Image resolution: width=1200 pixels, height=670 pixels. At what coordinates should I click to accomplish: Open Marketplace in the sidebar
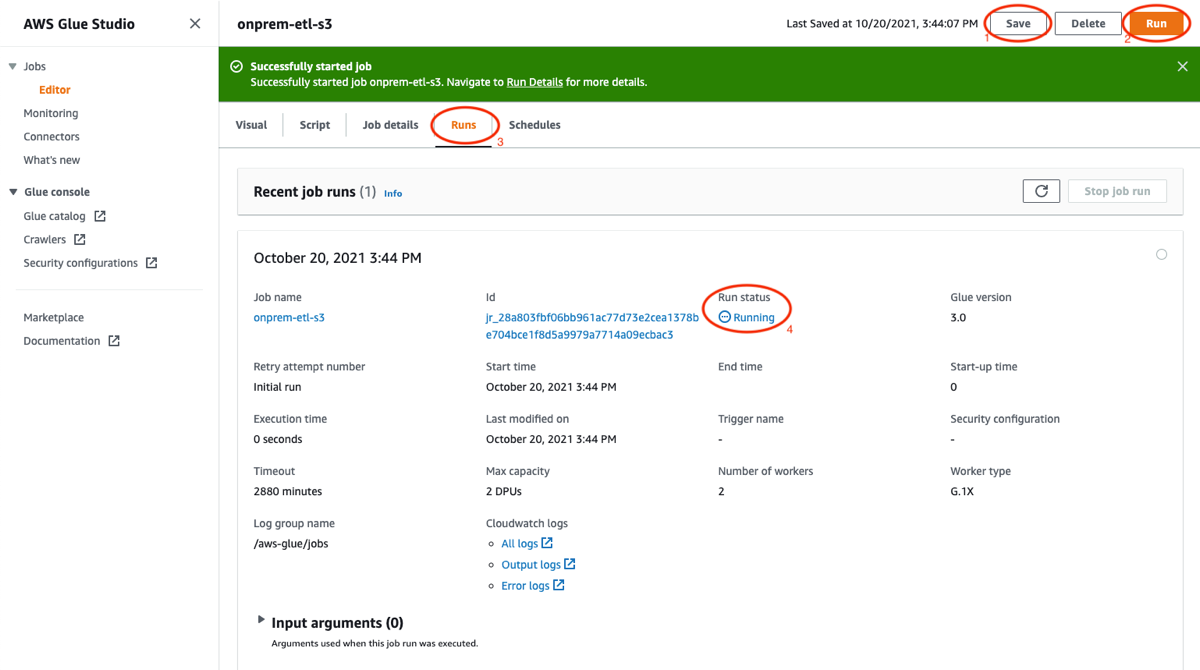54,318
